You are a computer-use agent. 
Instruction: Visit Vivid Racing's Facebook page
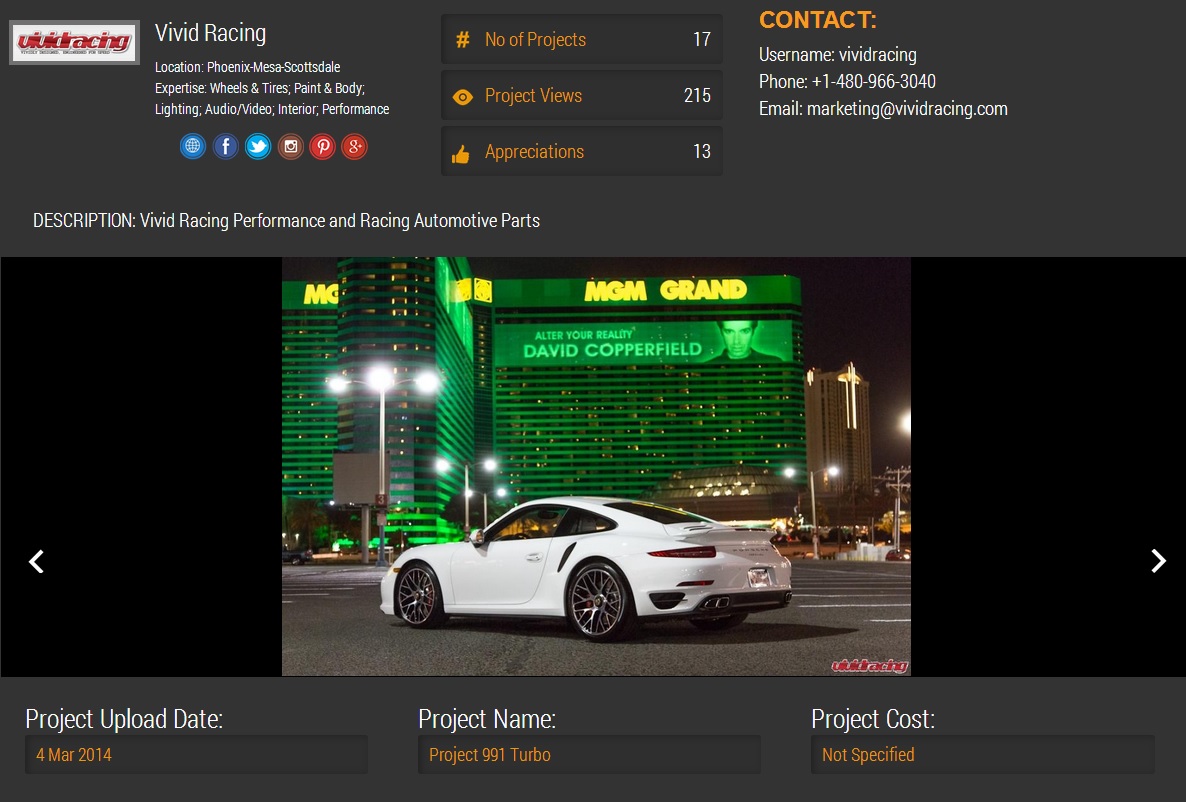[225, 146]
